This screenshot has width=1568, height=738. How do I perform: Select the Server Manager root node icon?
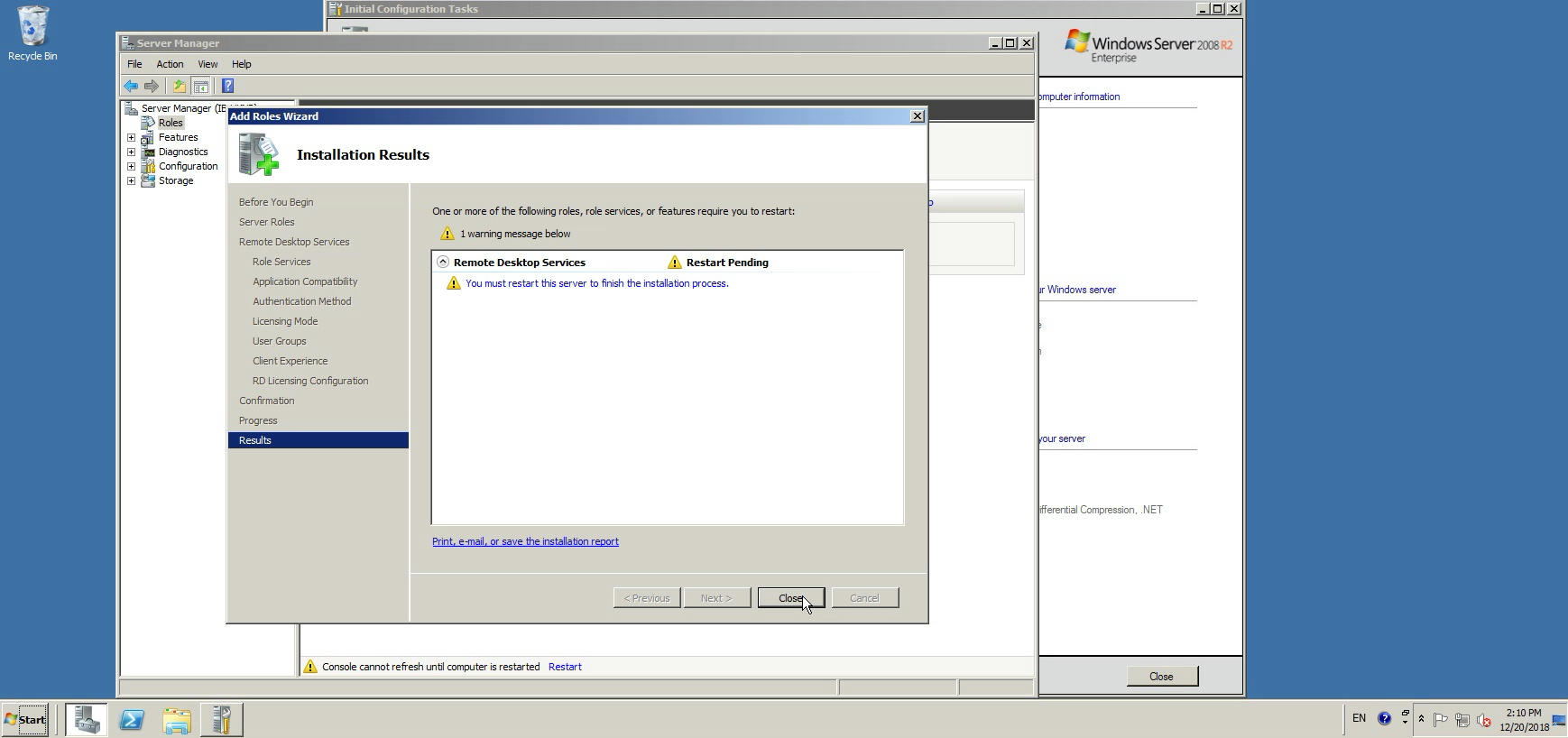pos(131,108)
